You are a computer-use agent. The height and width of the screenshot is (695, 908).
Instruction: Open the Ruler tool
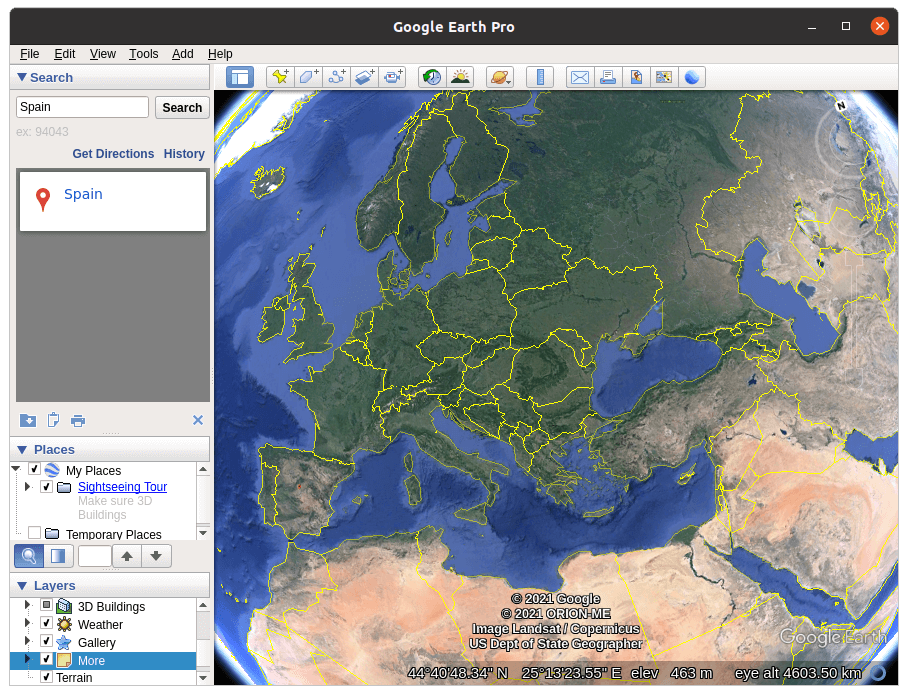click(x=541, y=76)
